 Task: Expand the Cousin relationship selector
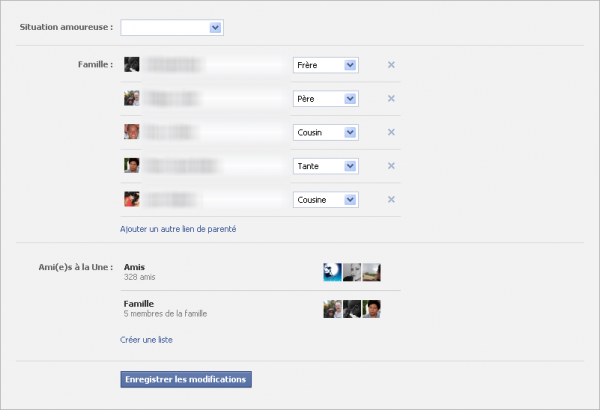click(325, 132)
